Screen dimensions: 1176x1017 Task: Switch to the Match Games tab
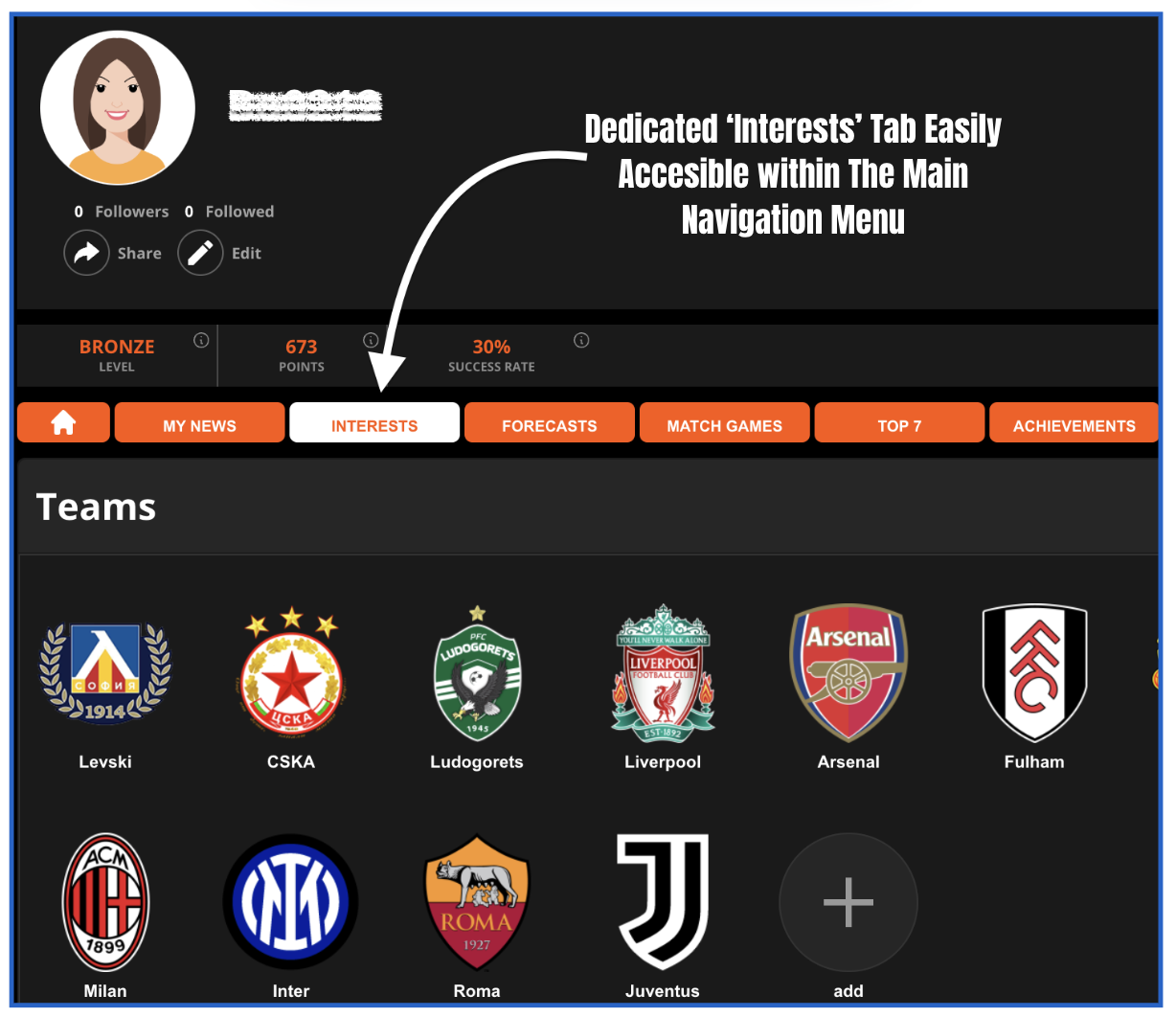[x=725, y=422]
